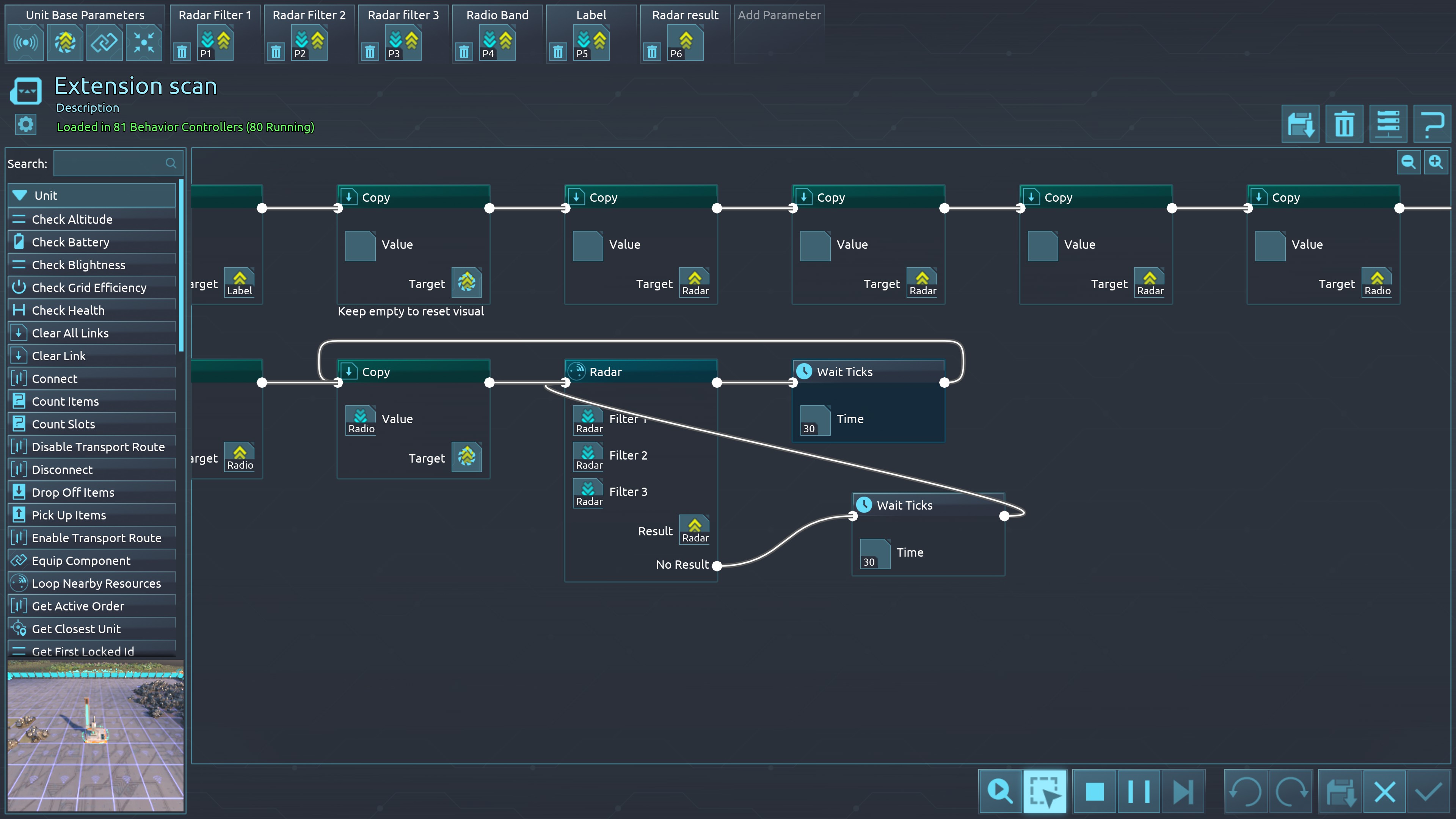Select Check Battery instruction
The image size is (1456, 819).
click(71, 242)
